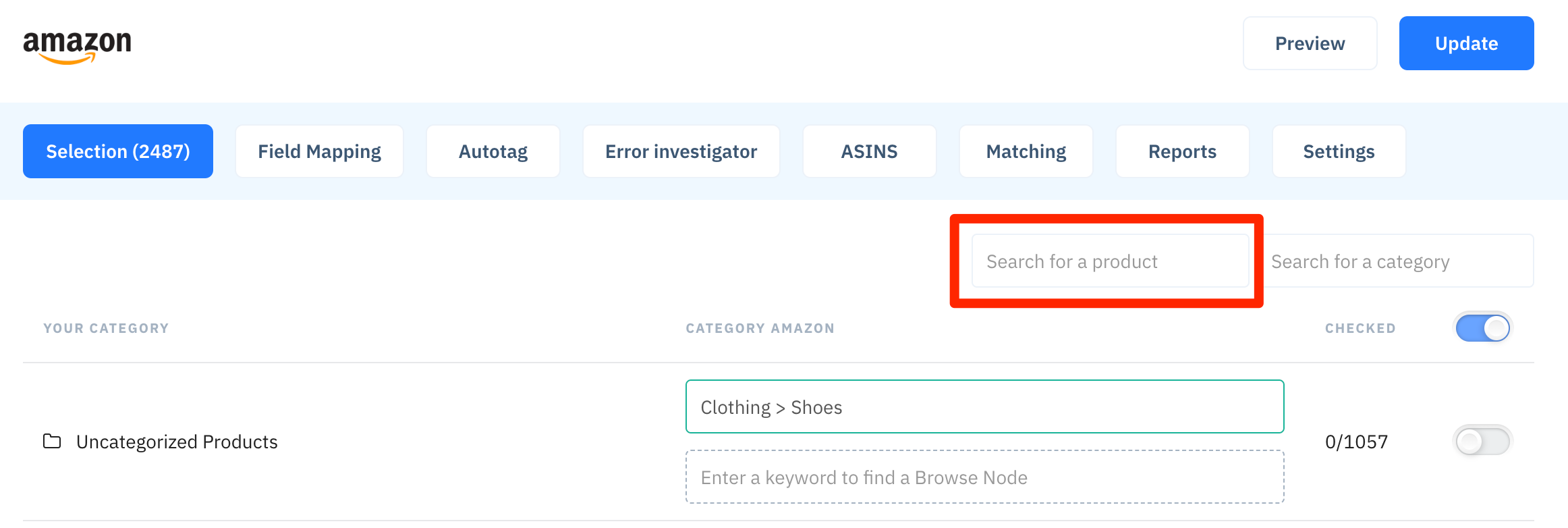Screen dimensions: 1568x528
Task: Enable the Uncategorized Products row toggle
Action: (1483, 442)
